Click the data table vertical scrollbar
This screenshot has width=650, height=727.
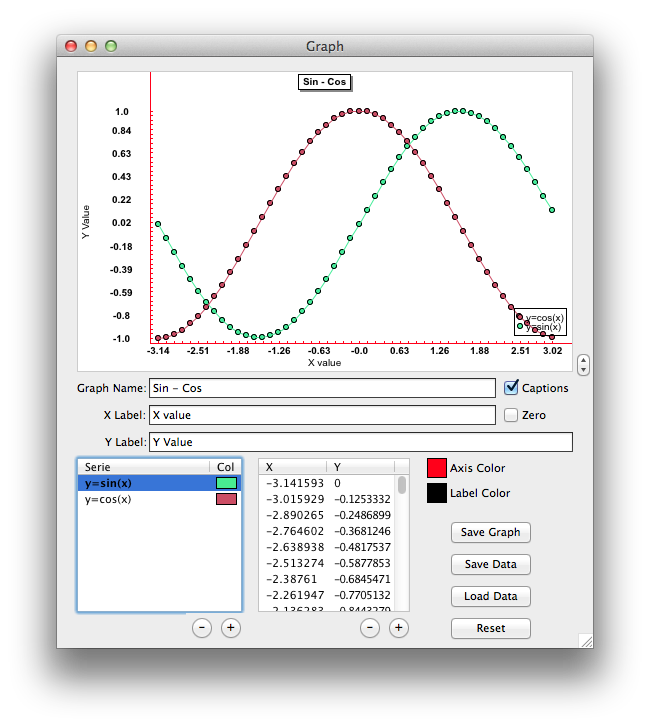(402, 542)
